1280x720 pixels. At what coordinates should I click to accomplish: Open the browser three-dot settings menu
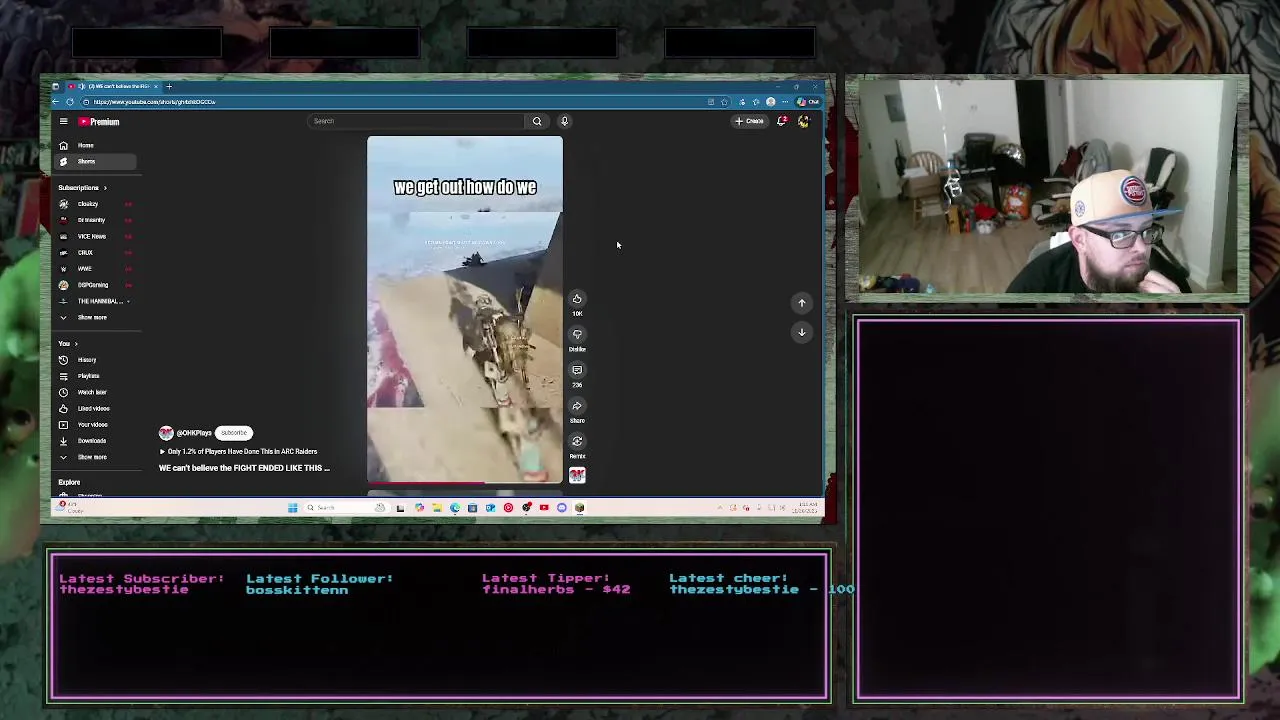coord(787,102)
